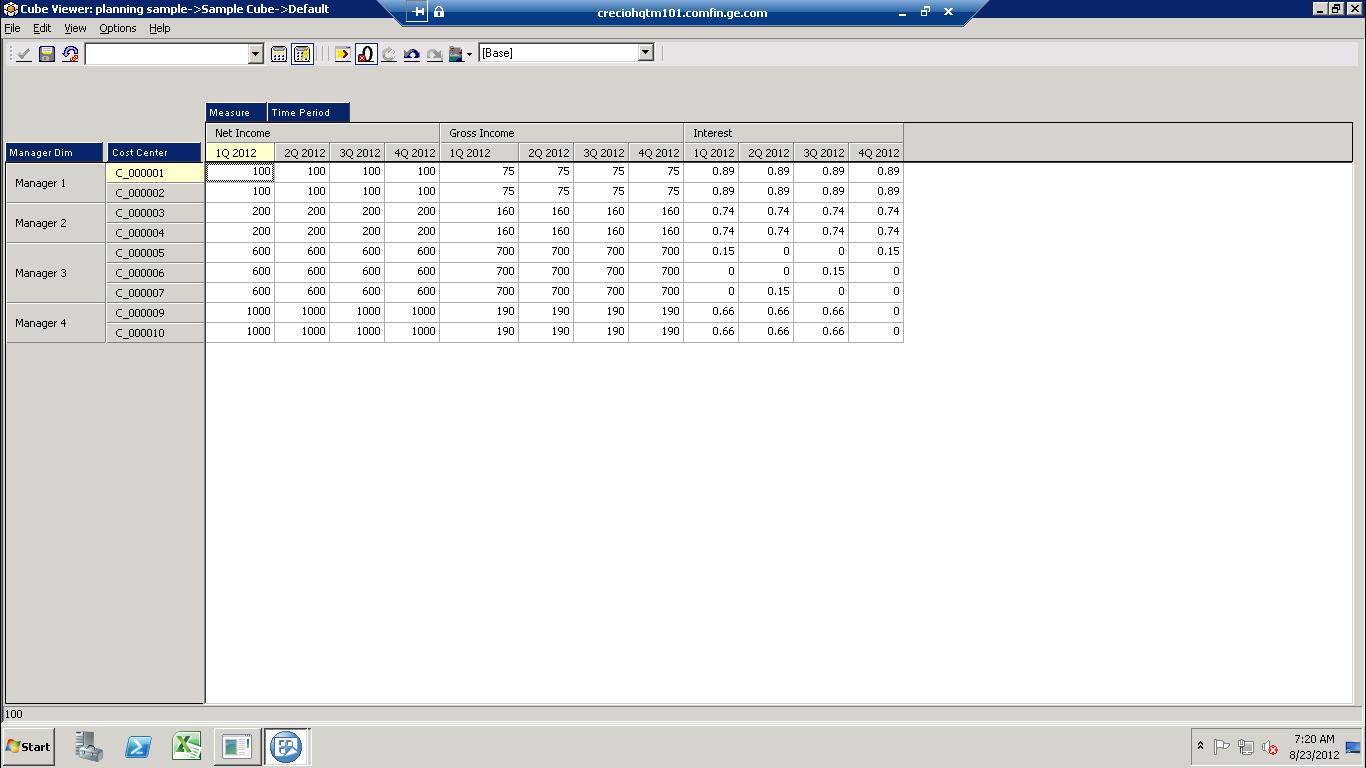Click the Recalculate calculator toolbar icon
This screenshot has height=768, width=1366.
[x=279, y=54]
